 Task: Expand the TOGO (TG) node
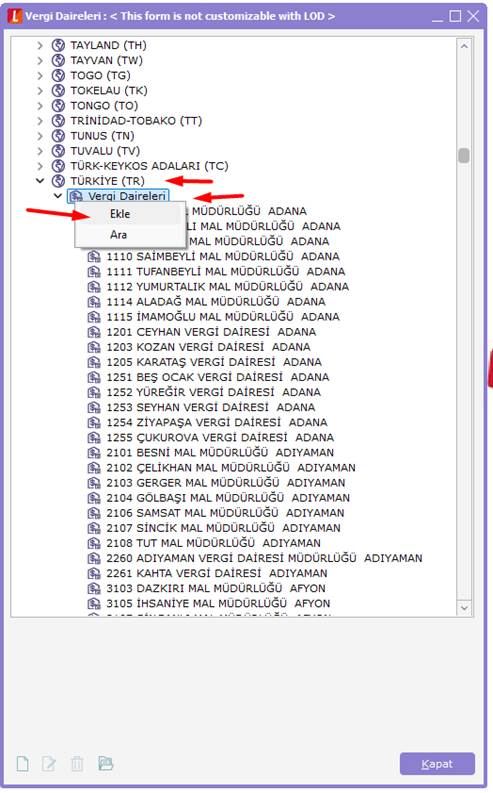40,76
